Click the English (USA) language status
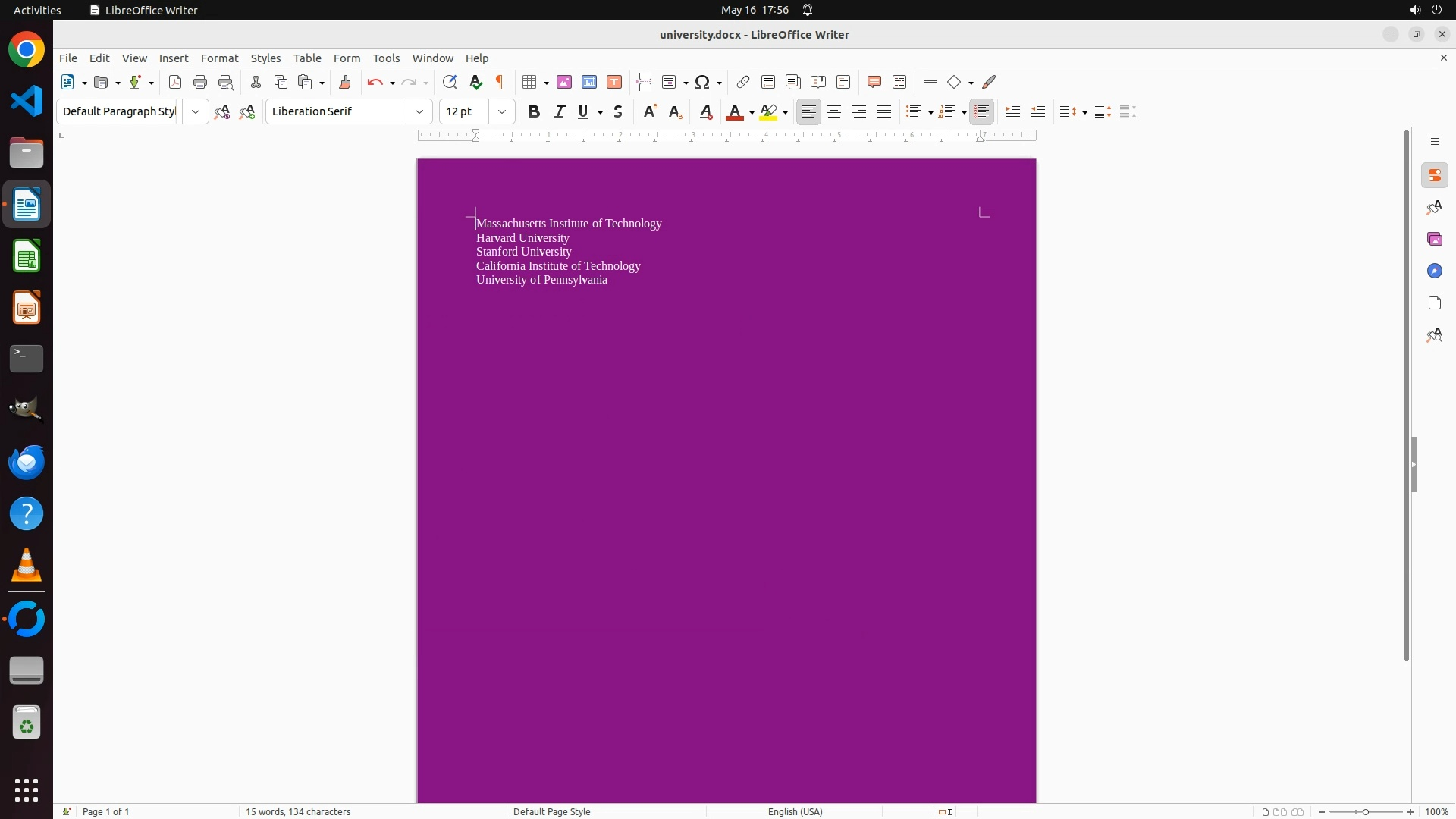 click(x=795, y=811)
